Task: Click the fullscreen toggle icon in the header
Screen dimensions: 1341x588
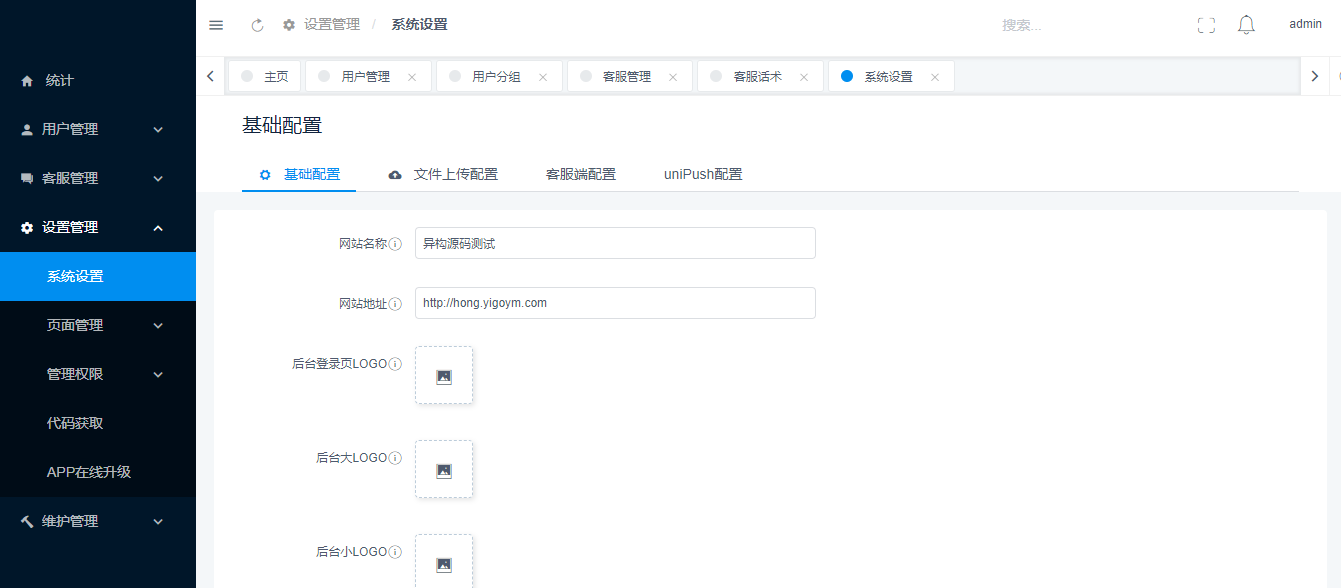Action: click(1205, 24)
